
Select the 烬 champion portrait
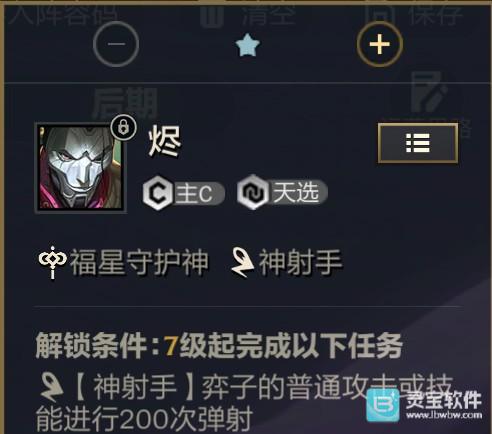pos(80,167)
